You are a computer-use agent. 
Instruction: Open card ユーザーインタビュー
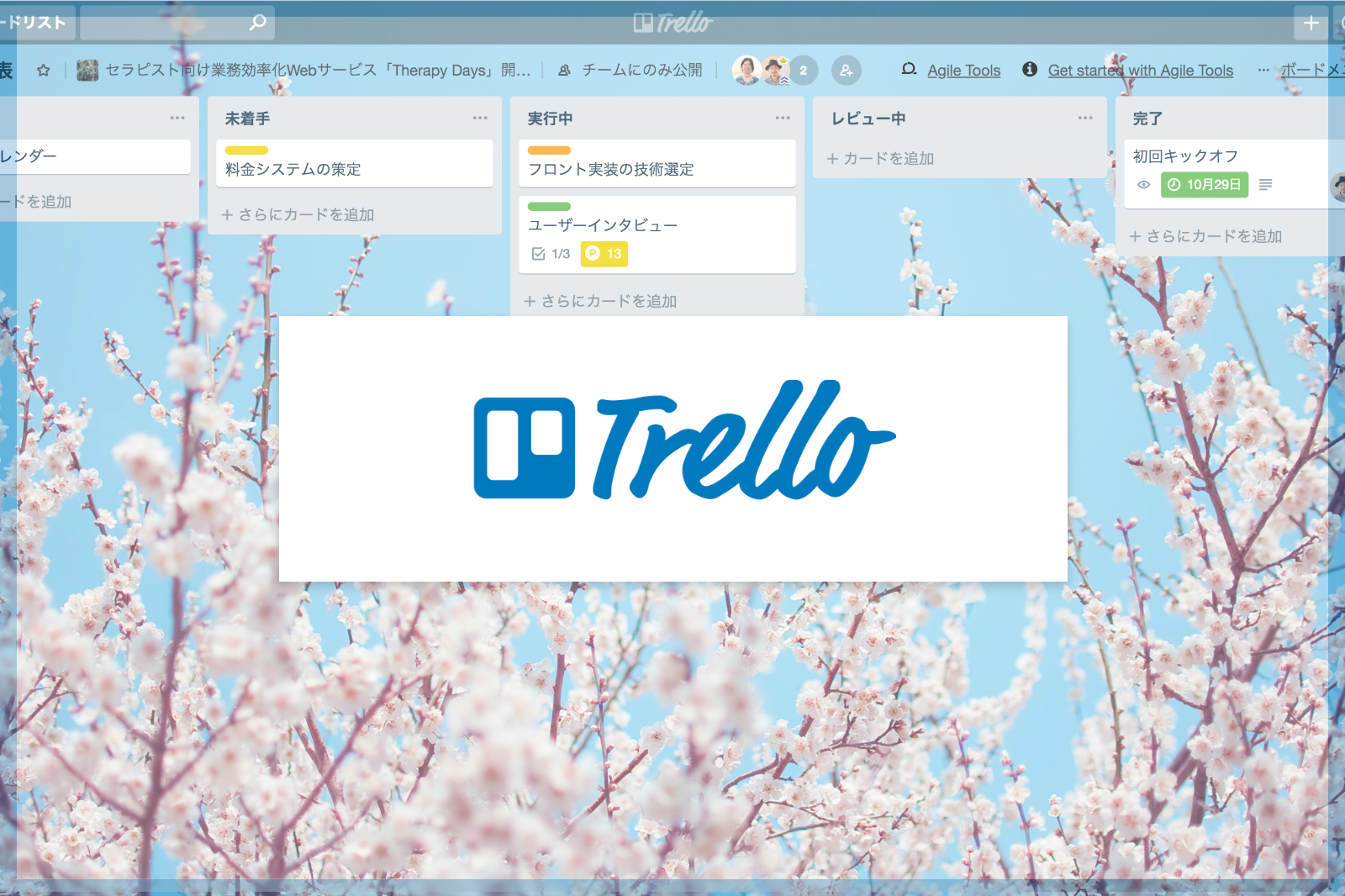tap(657, 235)
